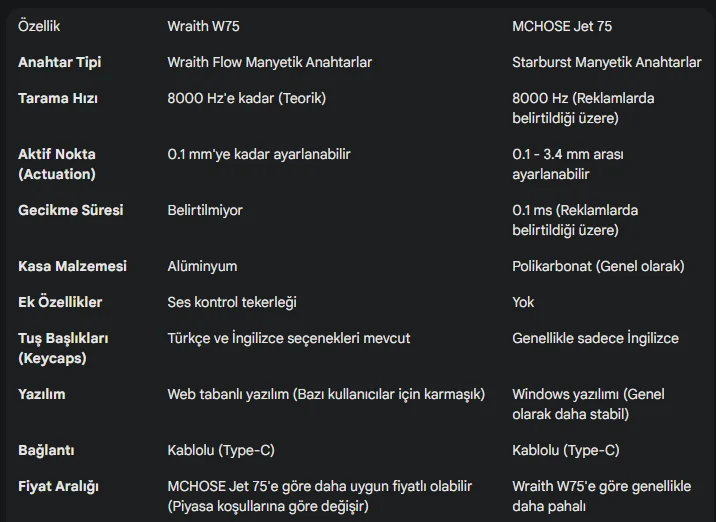Screen dimensions: 716x522
Task: Select the Tuş Başlıkları (Keycaps) label
Action: click(63, 348)
